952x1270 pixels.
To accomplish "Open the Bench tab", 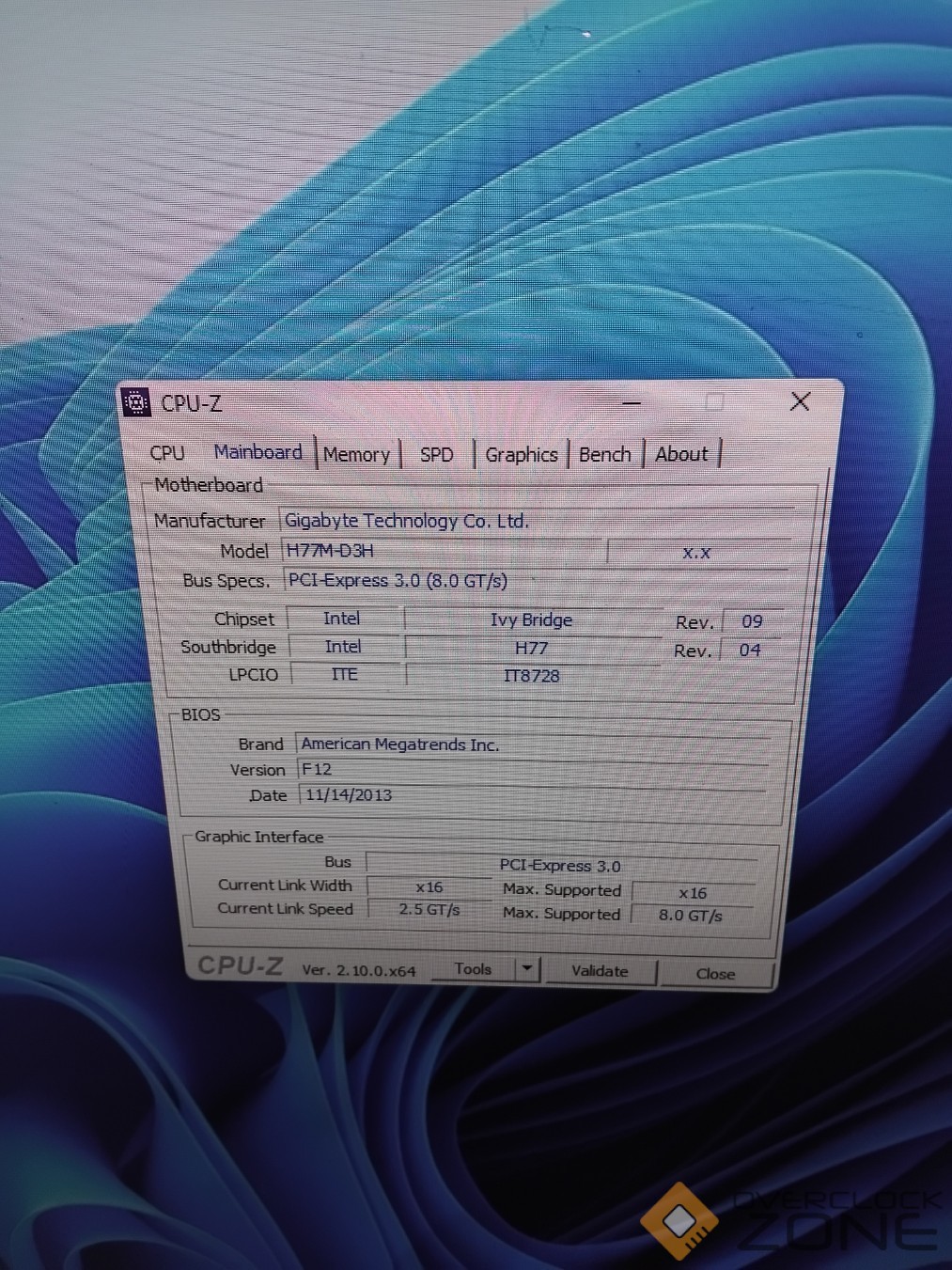I will [x=604, y=455].
